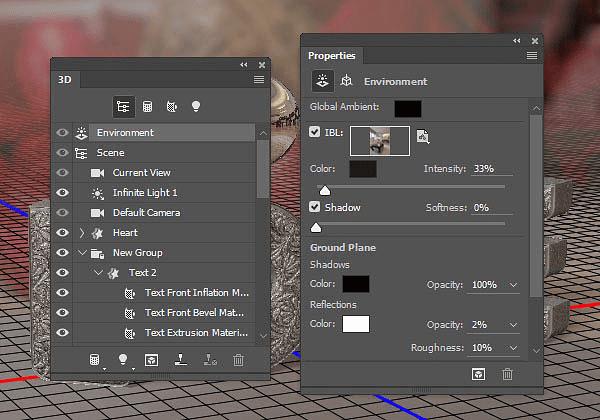
Task: Click the add-mesh flyout arrow in footer
Action: click(104, 369)
